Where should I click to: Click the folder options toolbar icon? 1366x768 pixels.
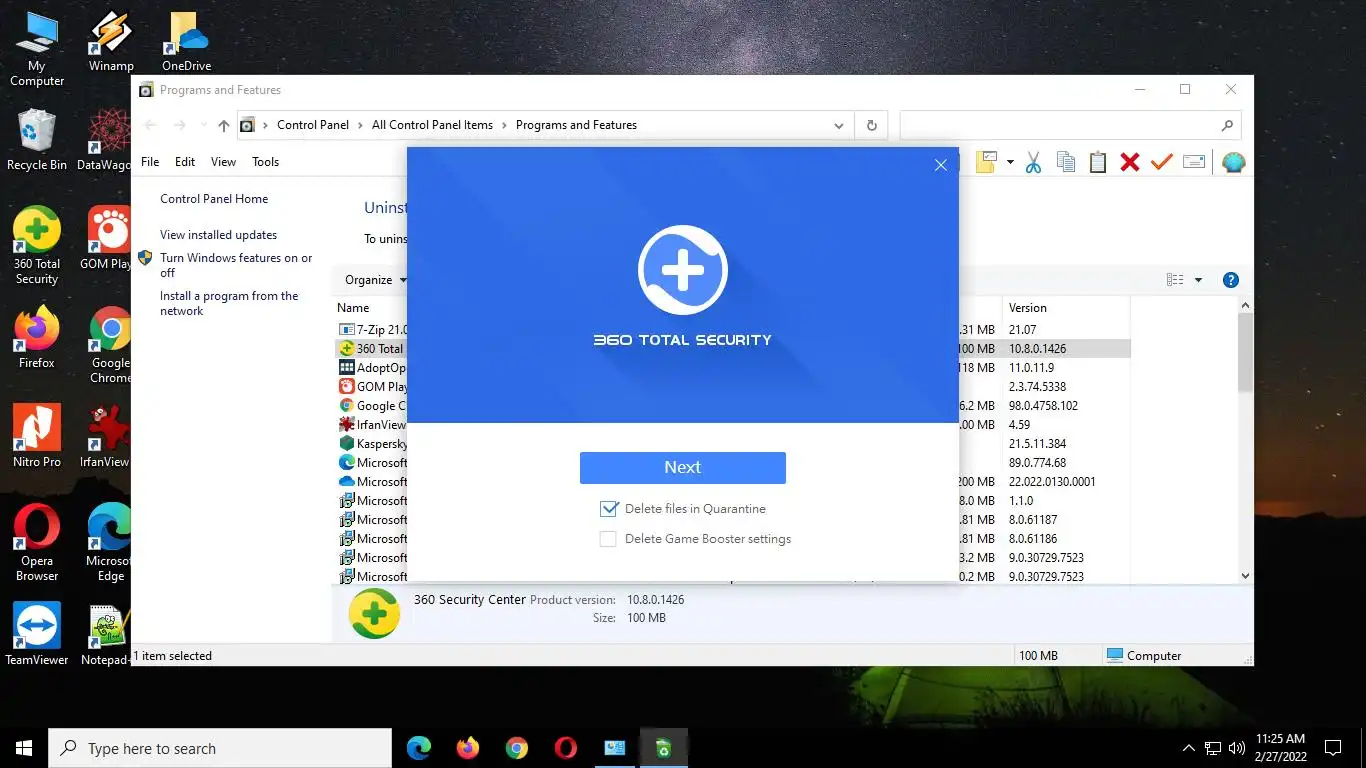[x=988, y=162]
